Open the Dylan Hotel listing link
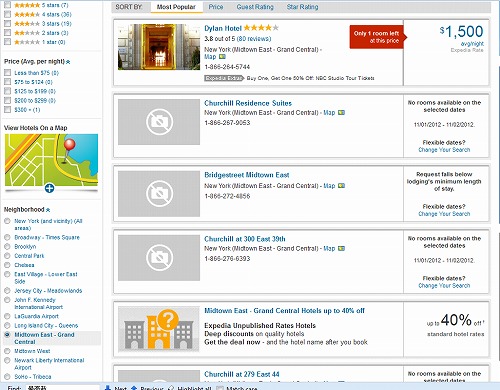The width and height of the screenshot is (500, 390). (x=223, y=28)
